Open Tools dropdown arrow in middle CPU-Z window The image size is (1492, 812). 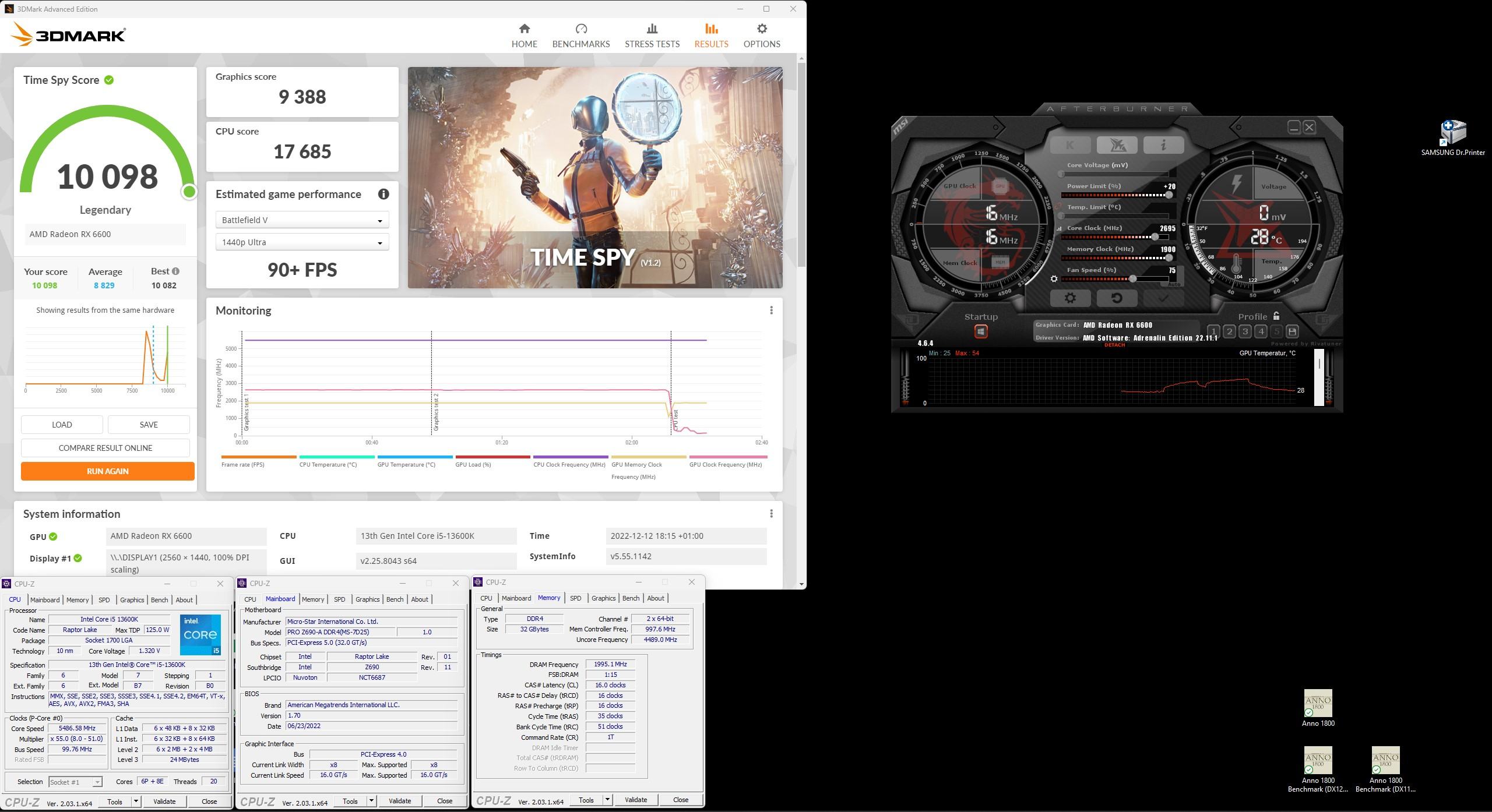(x=371, y=801)
